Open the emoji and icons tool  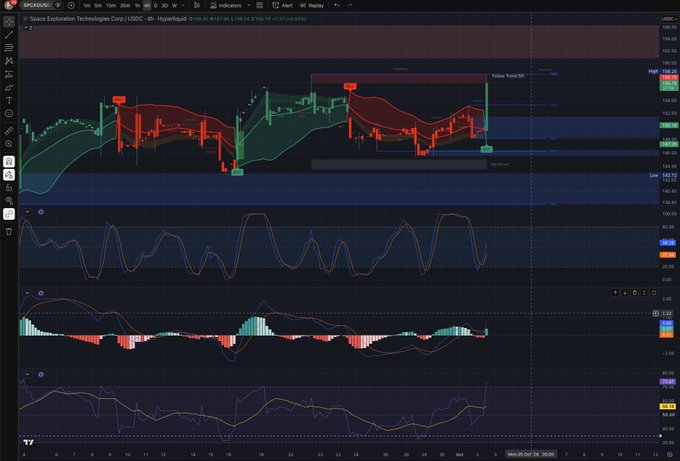point(9,114)
